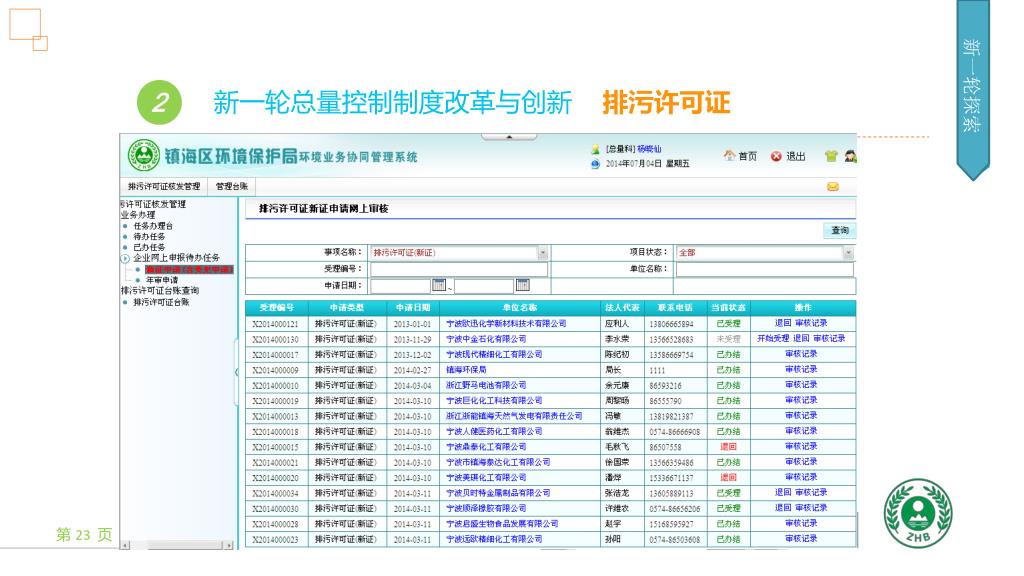Open company link 浙江浙能镇海天然气发电有限责任公司

514,416
